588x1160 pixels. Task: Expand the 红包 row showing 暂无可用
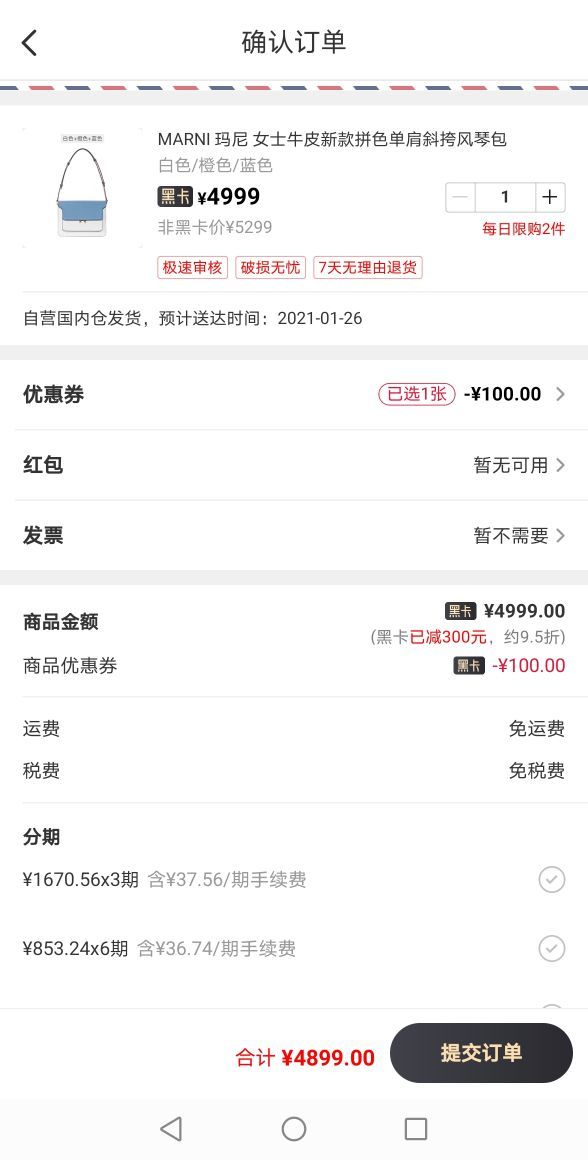(x=294, y=465)
